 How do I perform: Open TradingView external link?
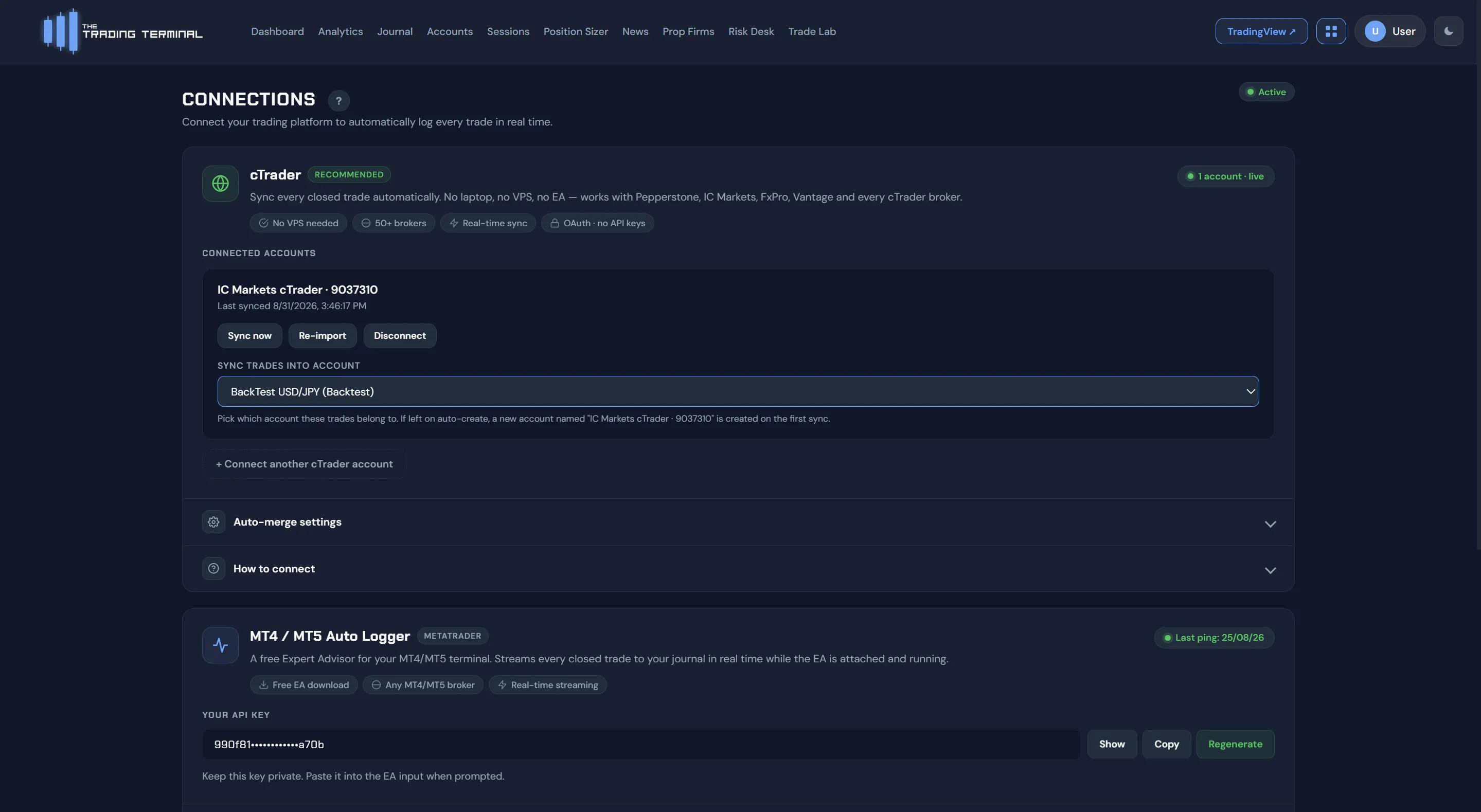tap(1261, 31)
